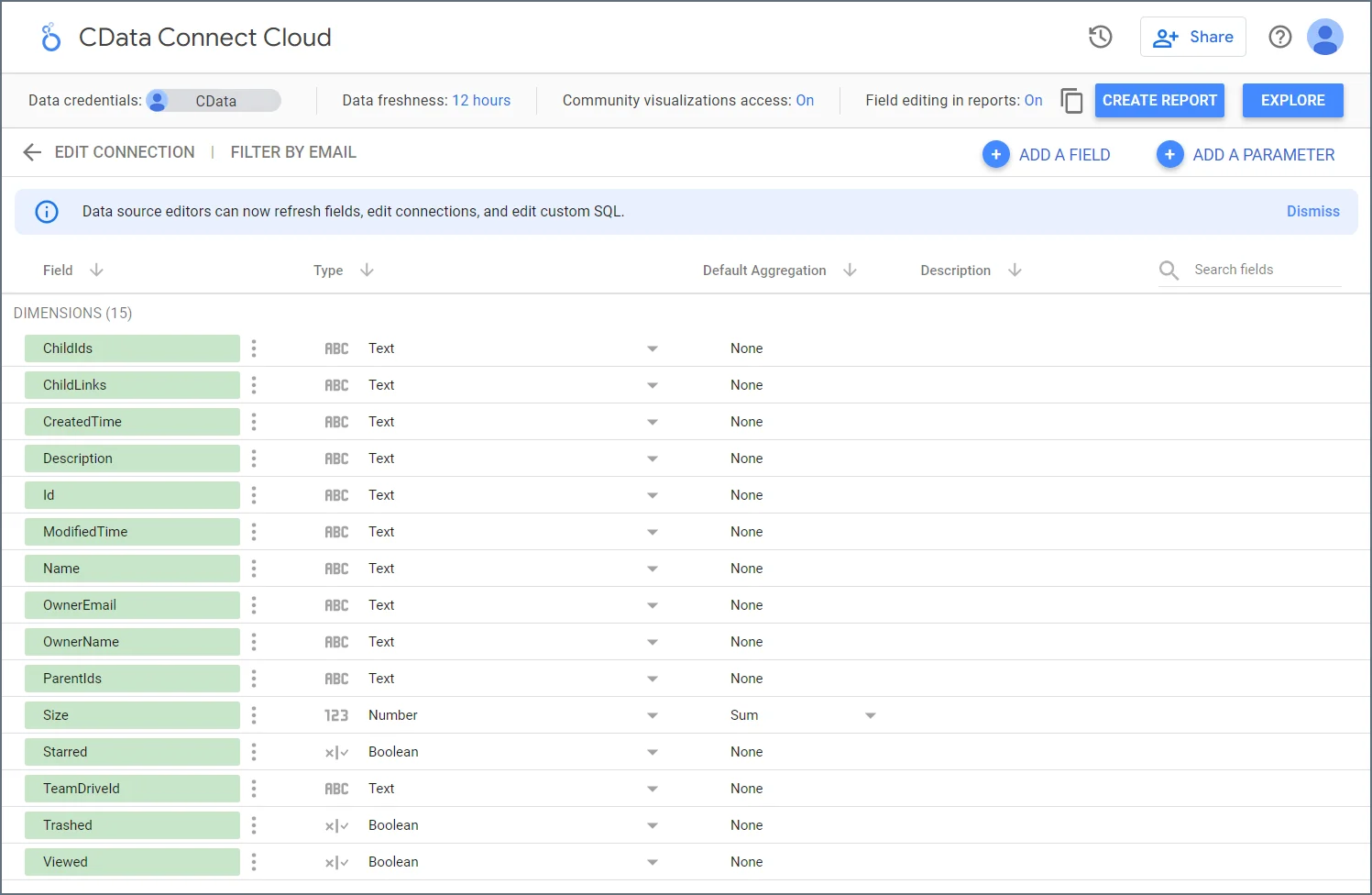Open the three-dot menu for Starred
The width and height of the screenshot is (1372, 895).
pos(254,752)
